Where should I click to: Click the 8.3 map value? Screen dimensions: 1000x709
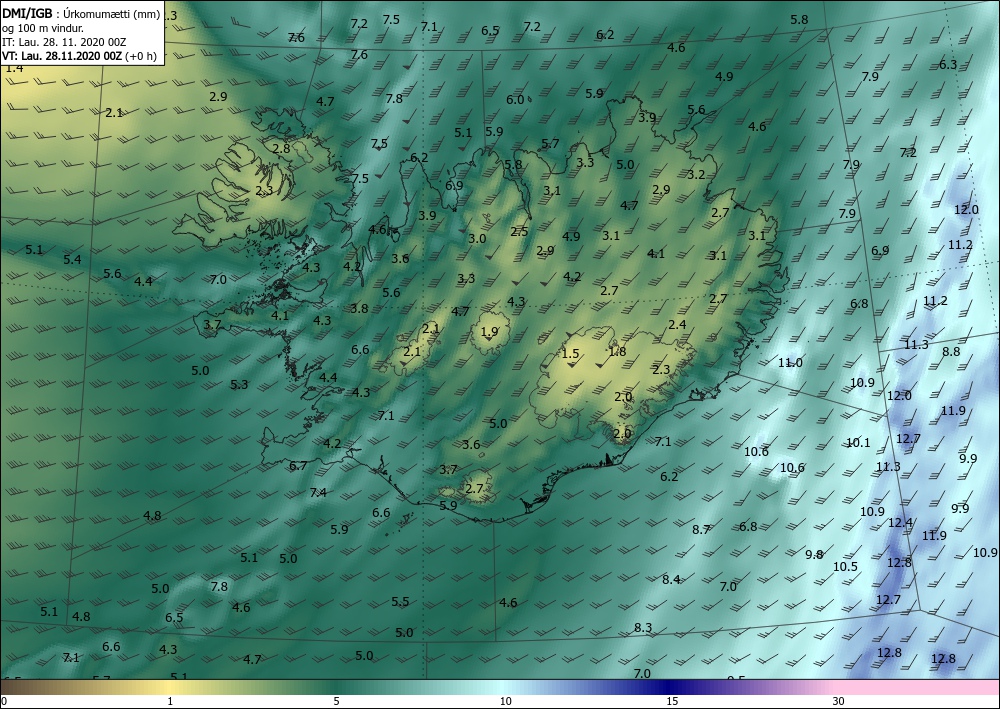click(643, 627)
